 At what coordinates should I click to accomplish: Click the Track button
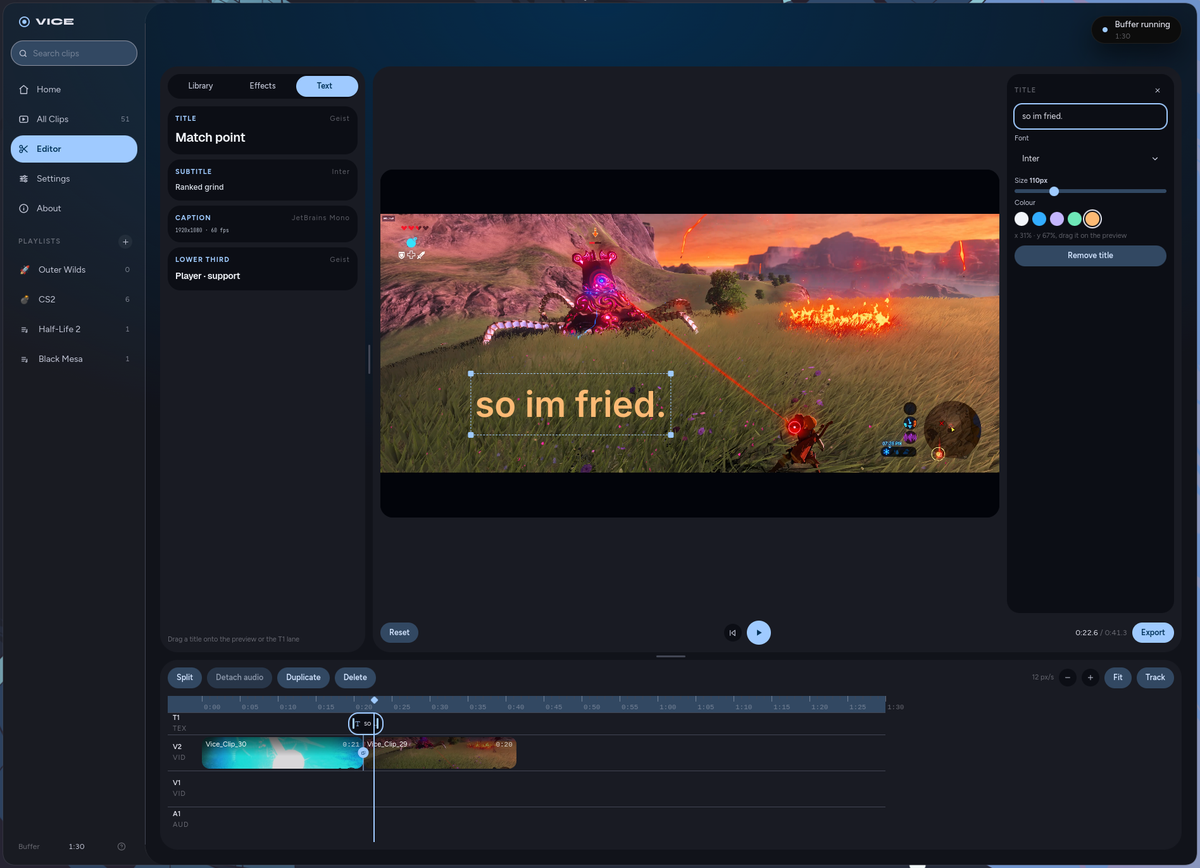[x=1155, y=677]
